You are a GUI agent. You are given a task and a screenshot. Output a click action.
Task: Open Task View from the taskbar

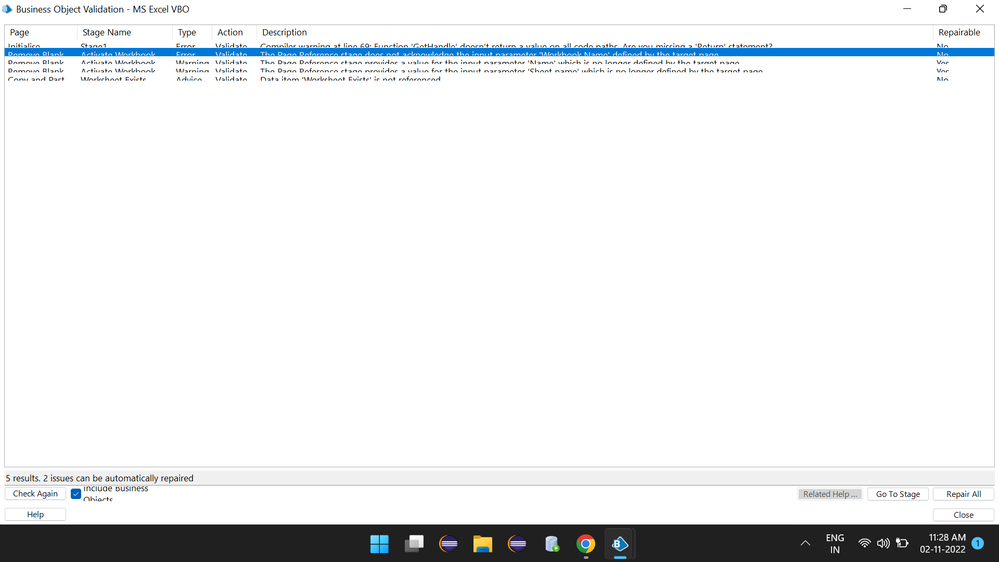click(414, 544)
